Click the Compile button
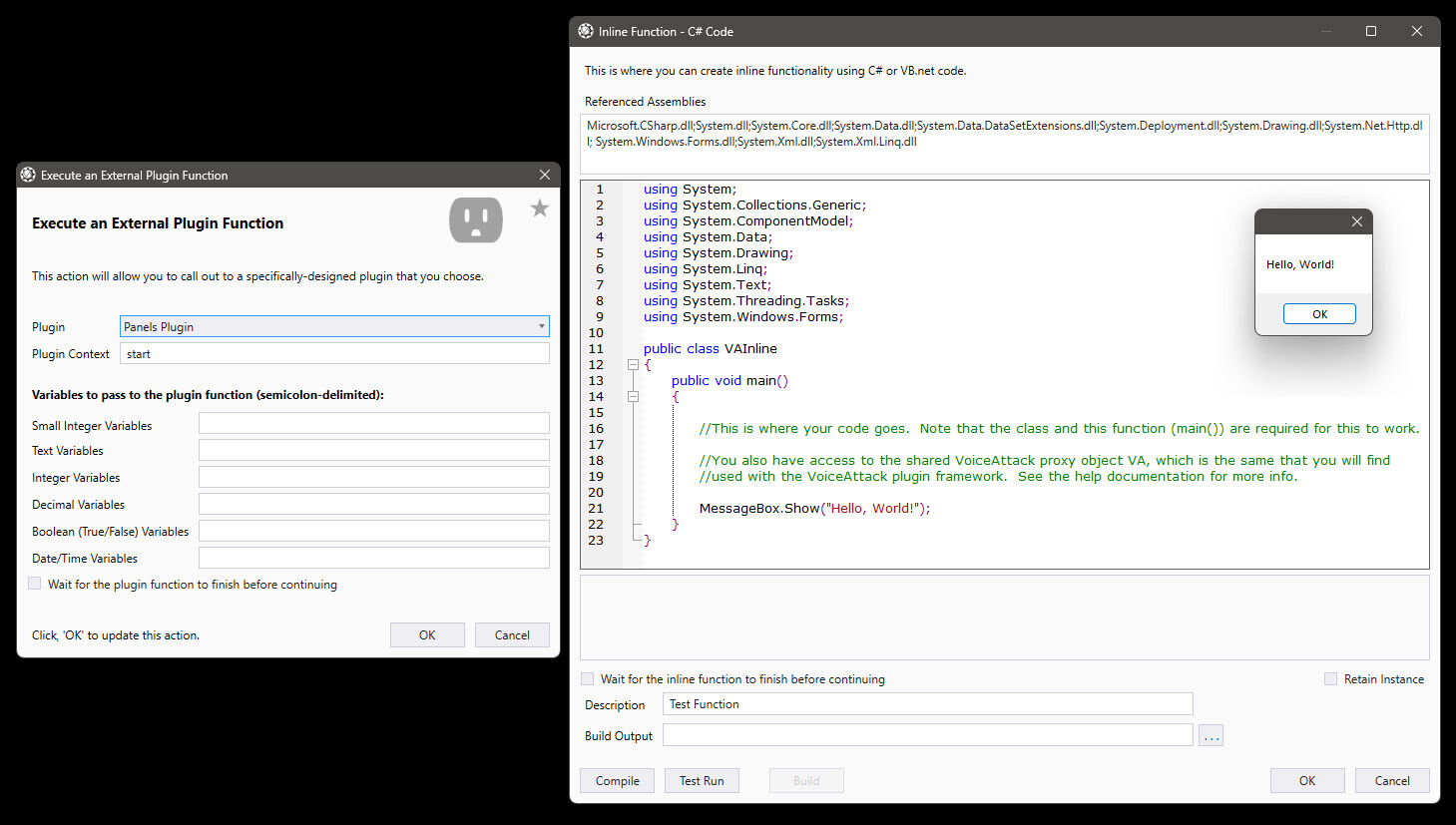This screenshot has width=1456, height=825. 617,780
